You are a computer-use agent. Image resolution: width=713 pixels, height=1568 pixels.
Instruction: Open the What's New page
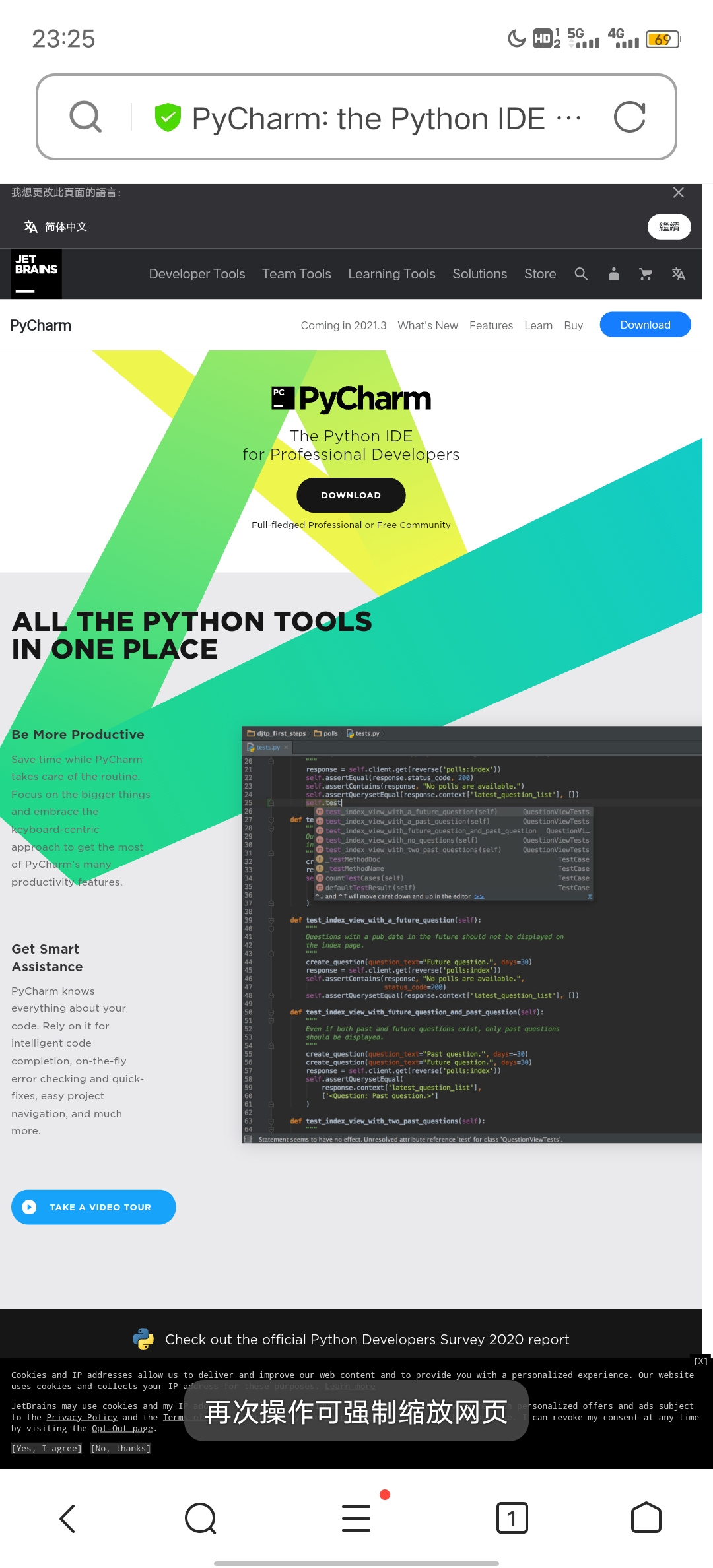[428, 325]
